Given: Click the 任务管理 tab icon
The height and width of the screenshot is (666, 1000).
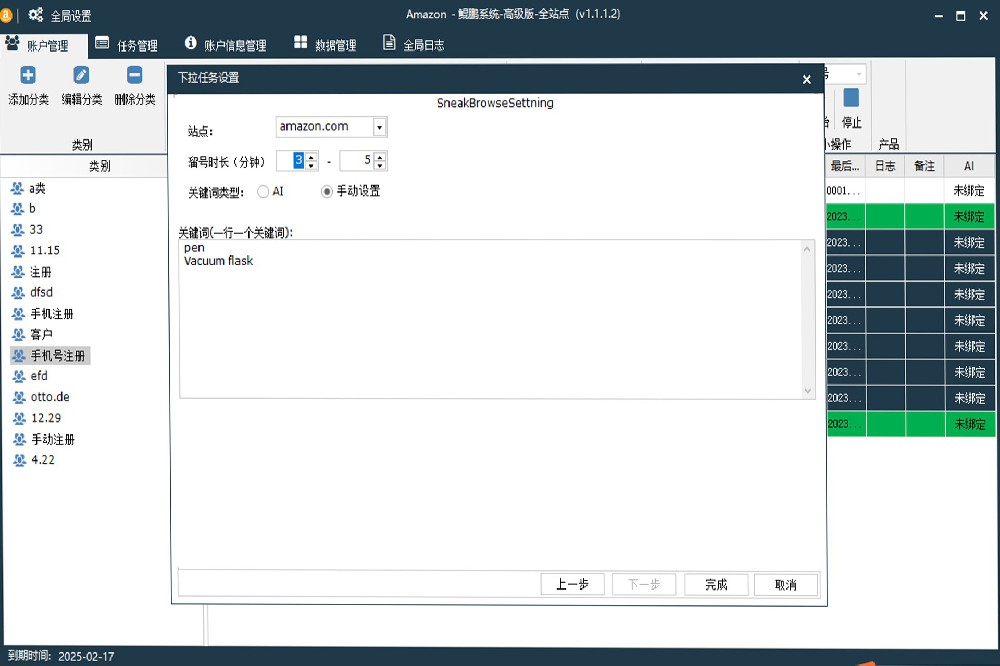Looking at the screenshot, I should tap(102, 43).
